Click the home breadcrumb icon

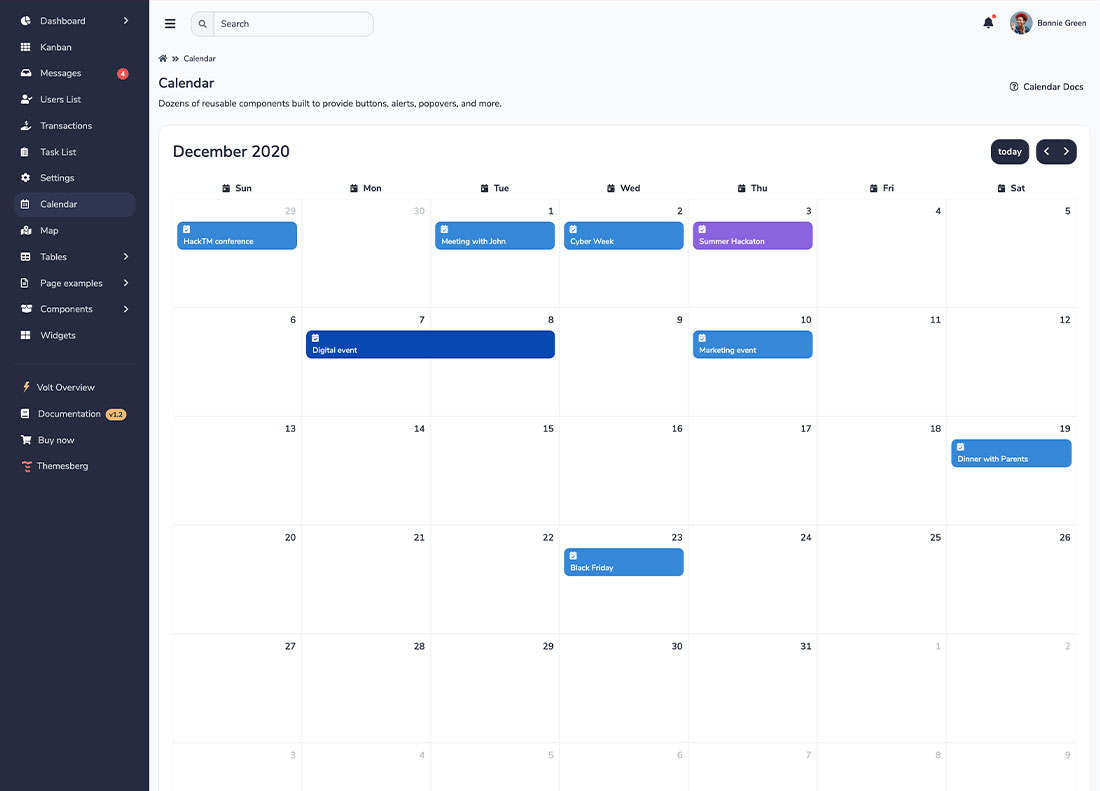[163, 59]
